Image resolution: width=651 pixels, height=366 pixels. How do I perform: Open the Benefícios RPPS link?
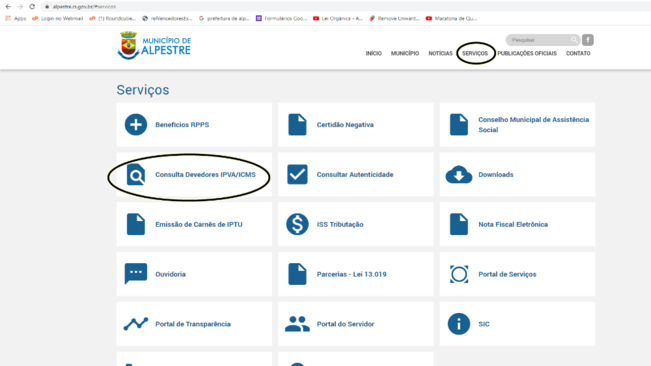182,124
